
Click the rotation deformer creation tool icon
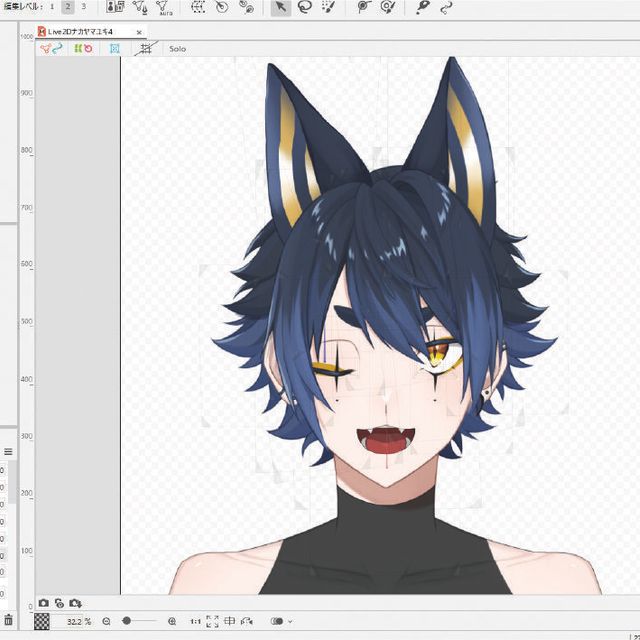pyautogui.click(x=246, y=7)
